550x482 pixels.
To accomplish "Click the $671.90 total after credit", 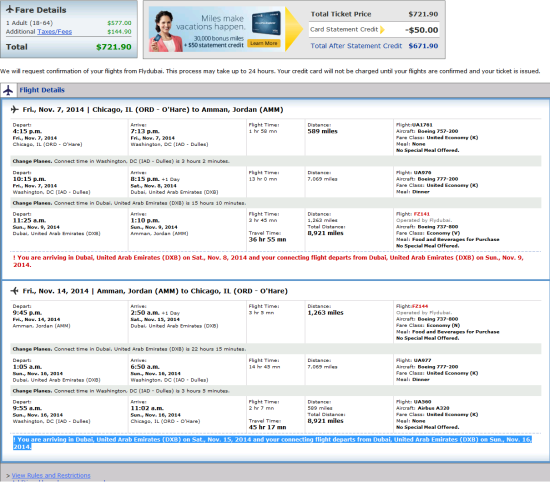I will point(423,46).
